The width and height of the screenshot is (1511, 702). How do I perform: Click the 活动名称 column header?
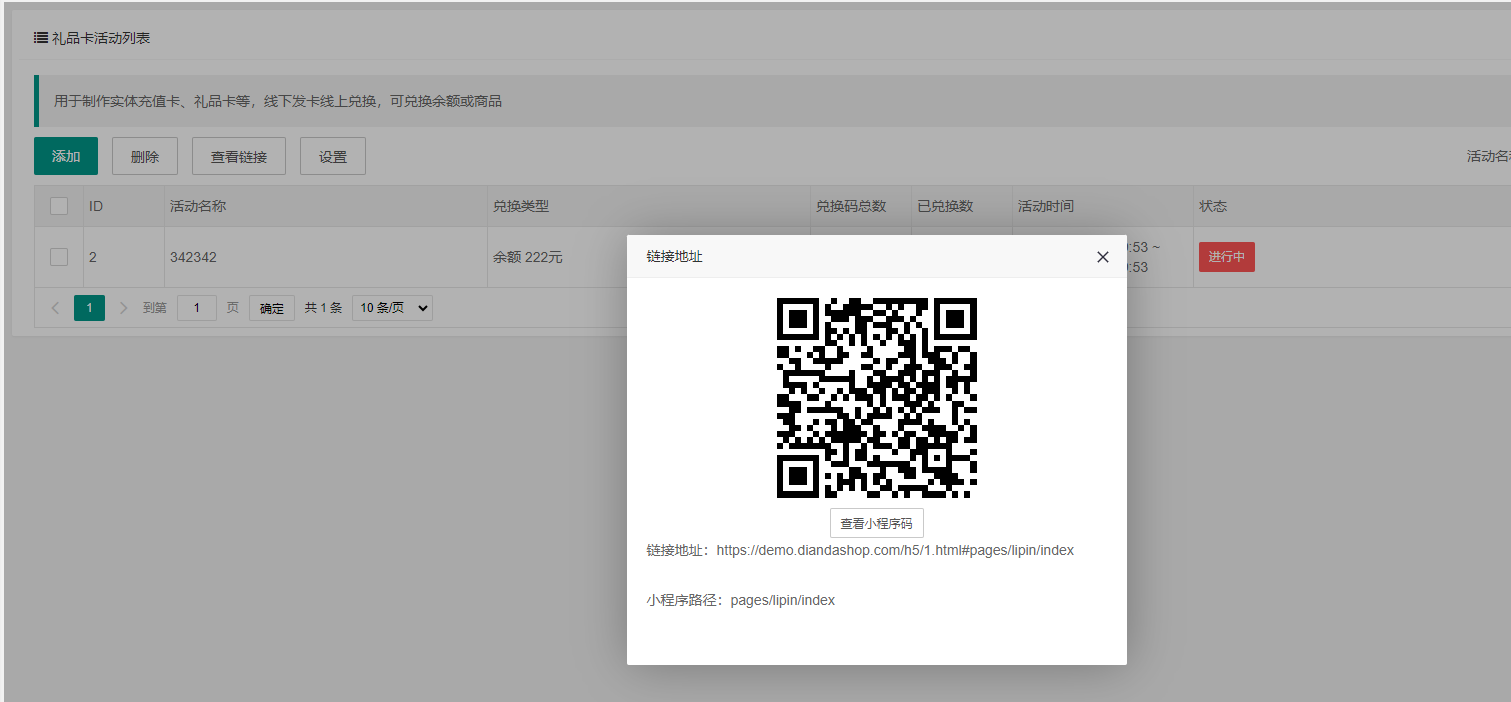click(198, 206)
